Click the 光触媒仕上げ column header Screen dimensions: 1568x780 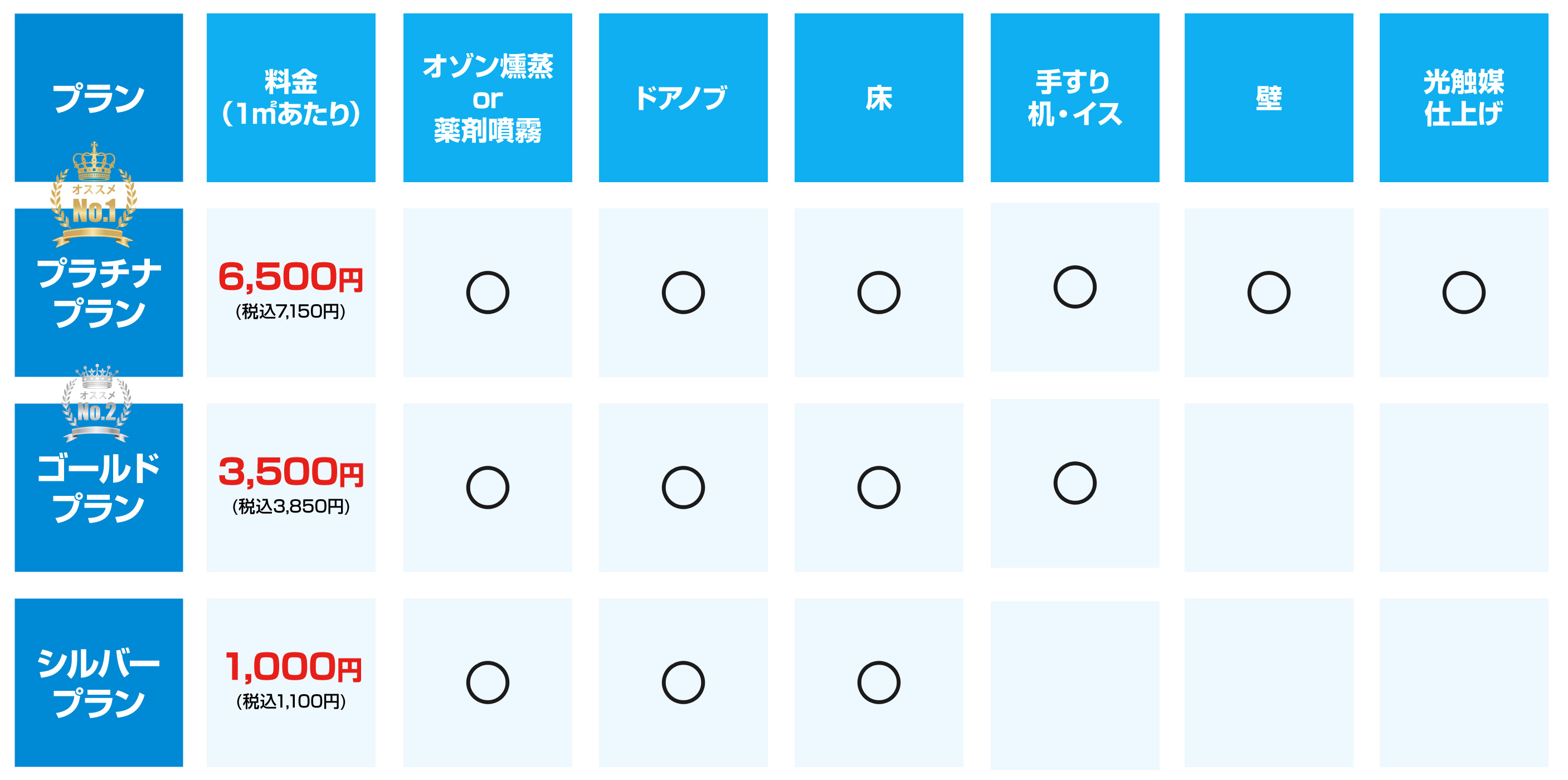[x=1463, y=97]
